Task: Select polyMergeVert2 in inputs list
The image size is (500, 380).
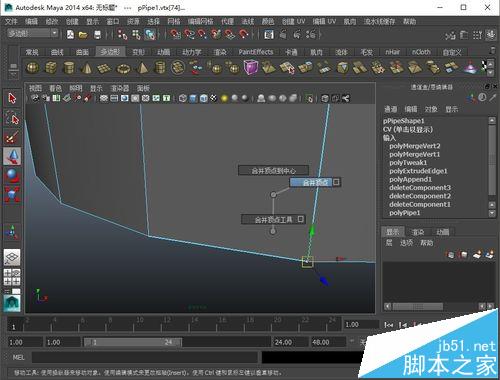Action: 415,146
